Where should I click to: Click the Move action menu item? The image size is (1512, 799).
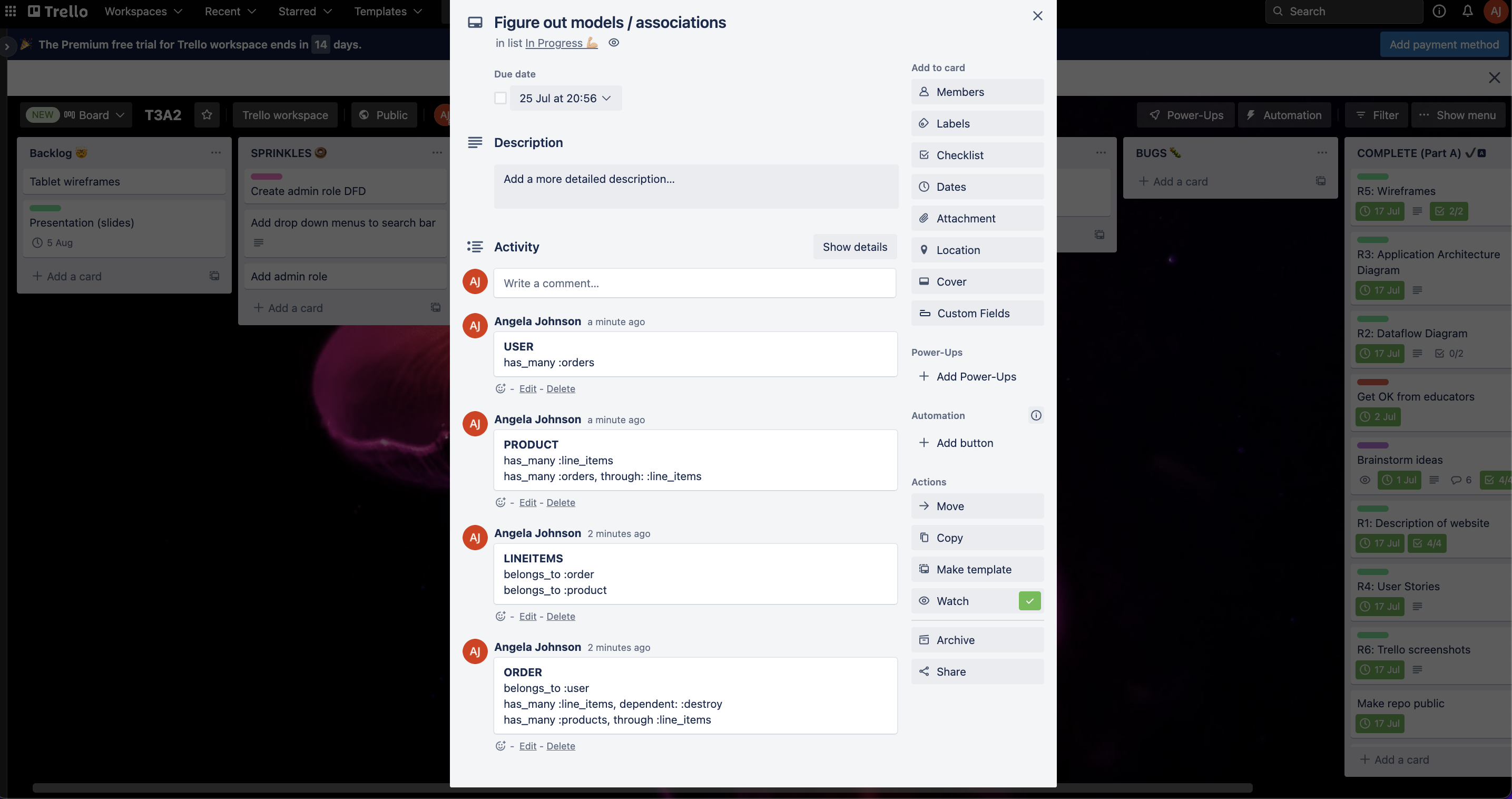[x=976, y=506]
